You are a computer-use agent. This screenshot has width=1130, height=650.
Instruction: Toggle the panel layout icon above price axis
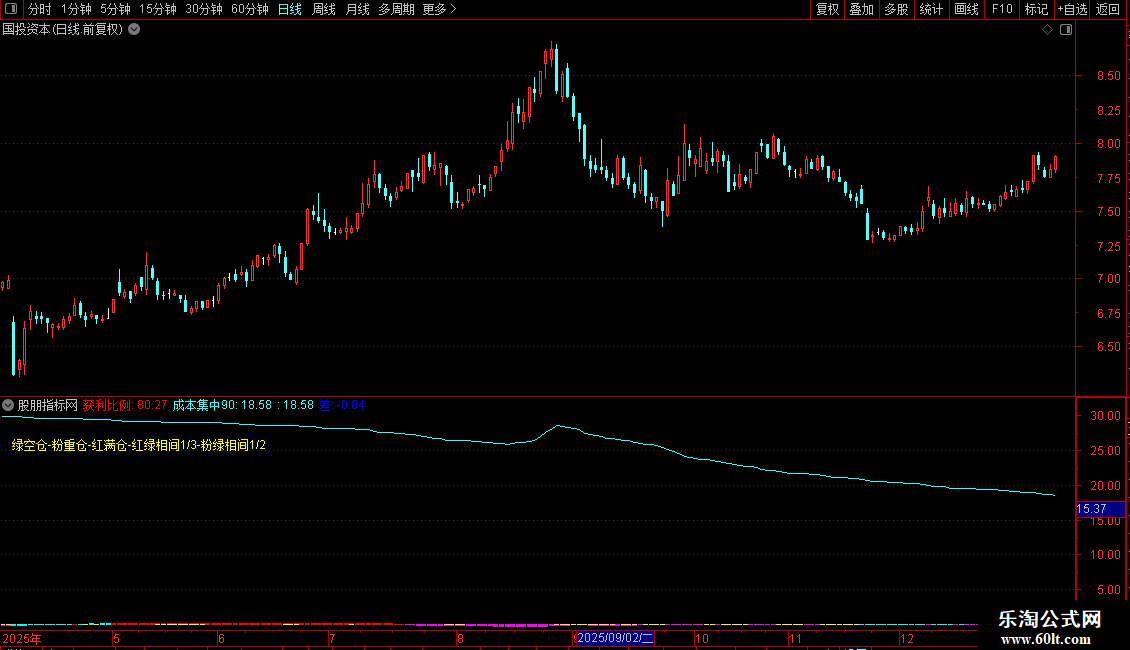pos(1066,30)
